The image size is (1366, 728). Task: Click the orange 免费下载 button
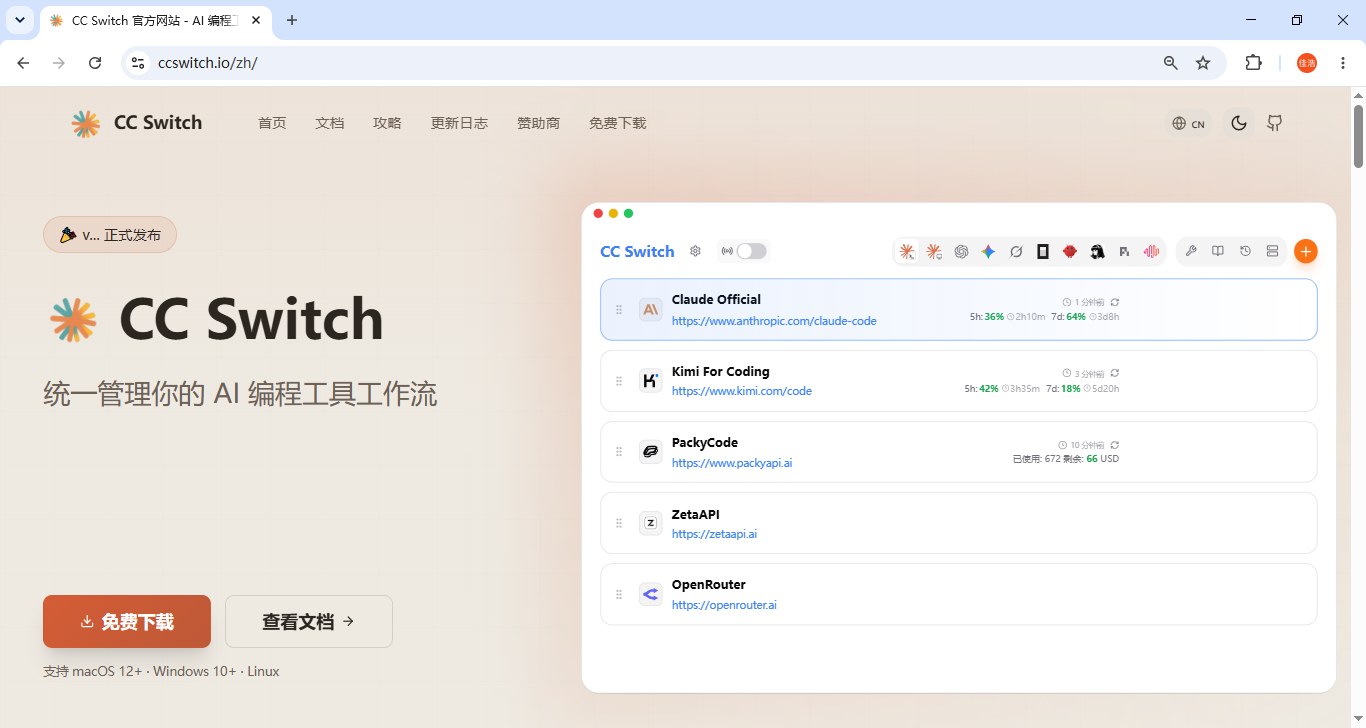[x=127, y=621]
